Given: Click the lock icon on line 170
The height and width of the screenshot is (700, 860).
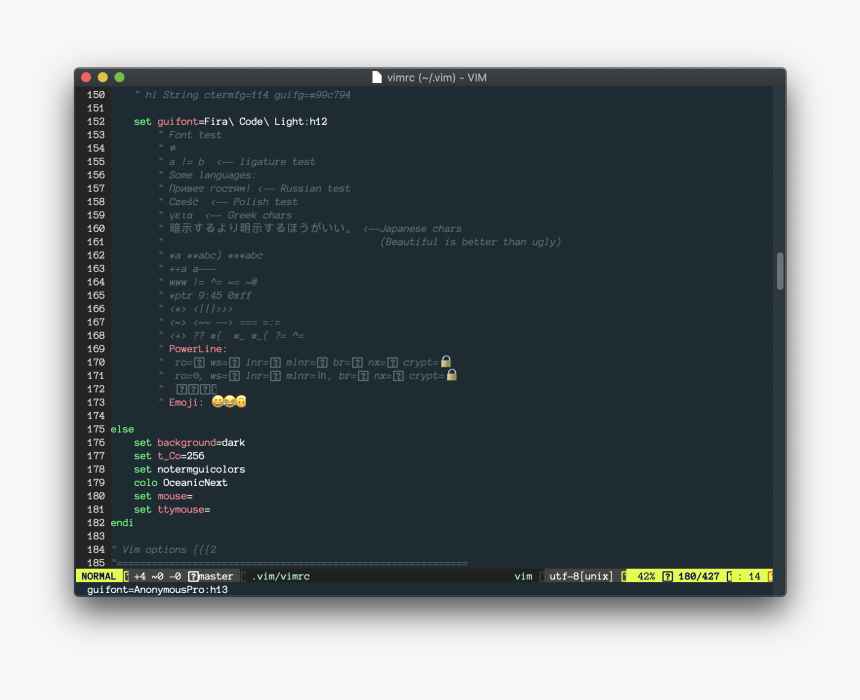Looking at the screenshot, I should pyautogui.click(x=447, y=362).
